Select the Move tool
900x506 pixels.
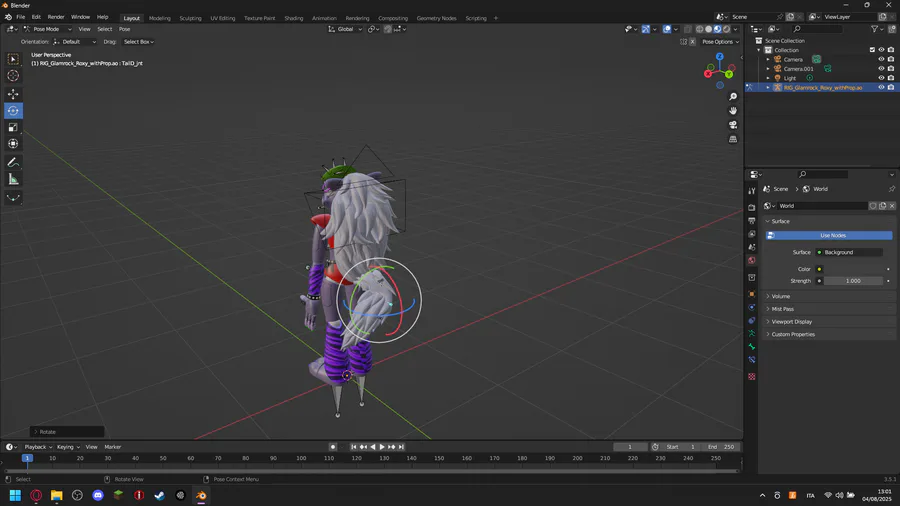(x=13, y=94)
